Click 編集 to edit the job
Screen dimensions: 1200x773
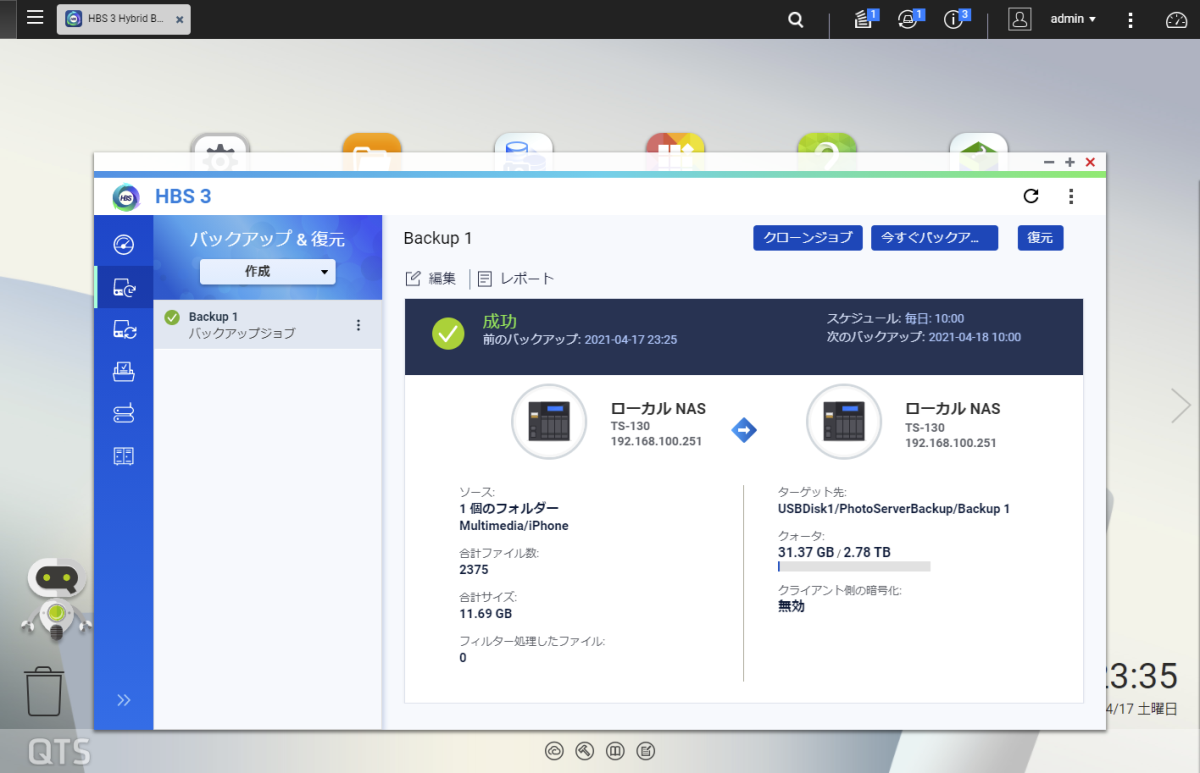pos(431,278)
